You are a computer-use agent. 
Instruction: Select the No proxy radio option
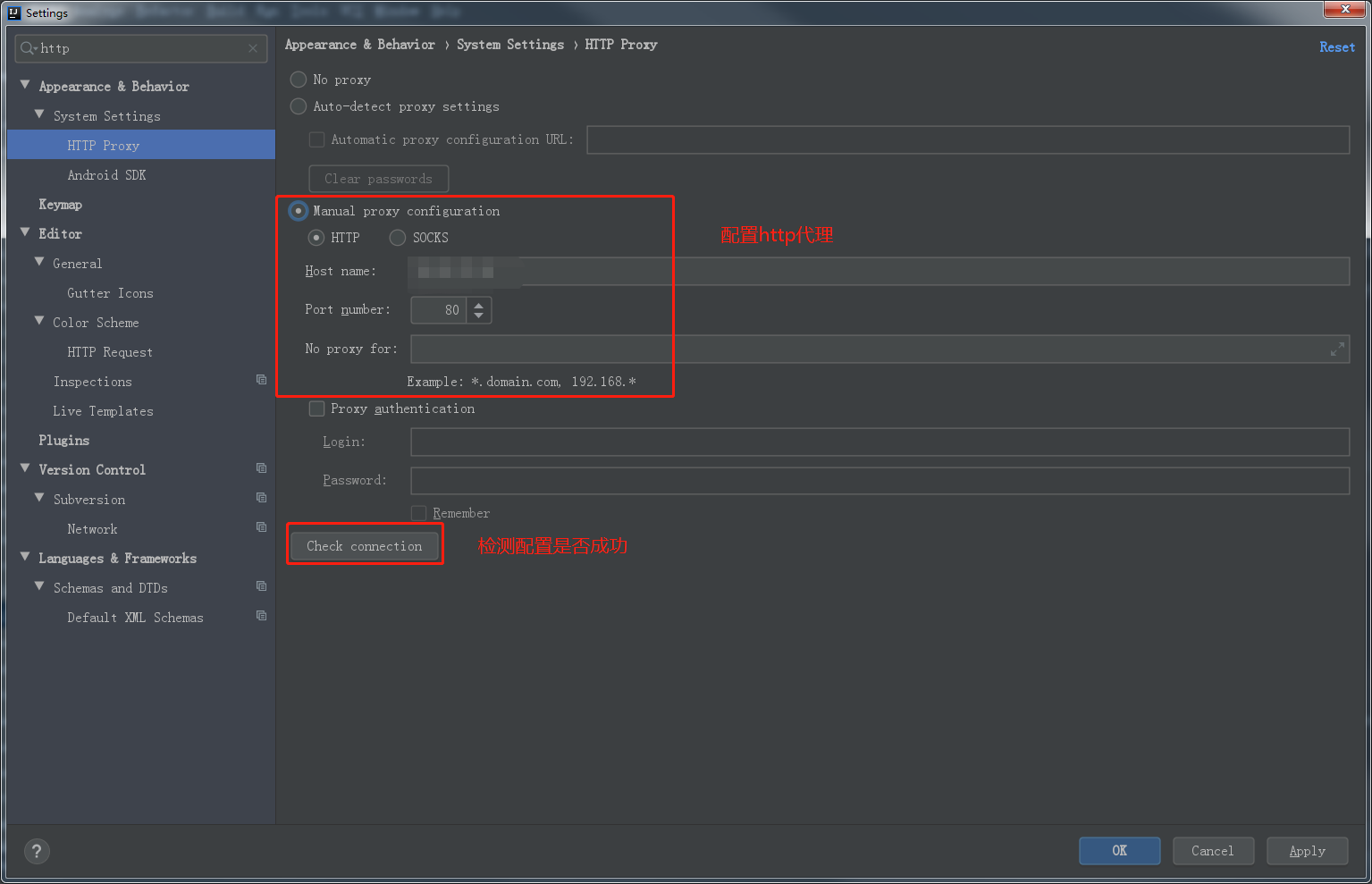pos(299,80)
